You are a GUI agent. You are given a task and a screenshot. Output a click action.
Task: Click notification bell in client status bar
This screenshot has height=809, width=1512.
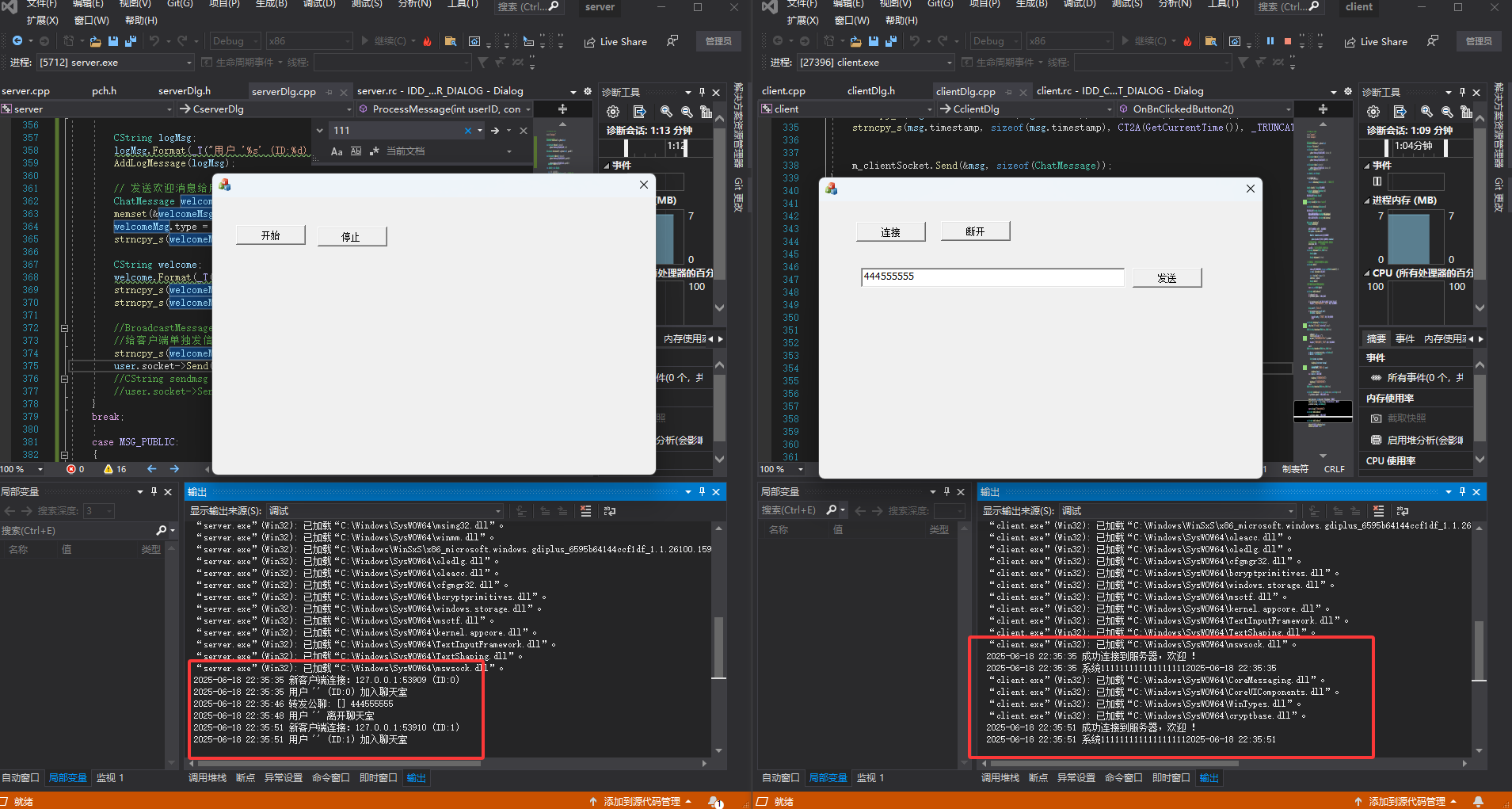pos(1478,801)
